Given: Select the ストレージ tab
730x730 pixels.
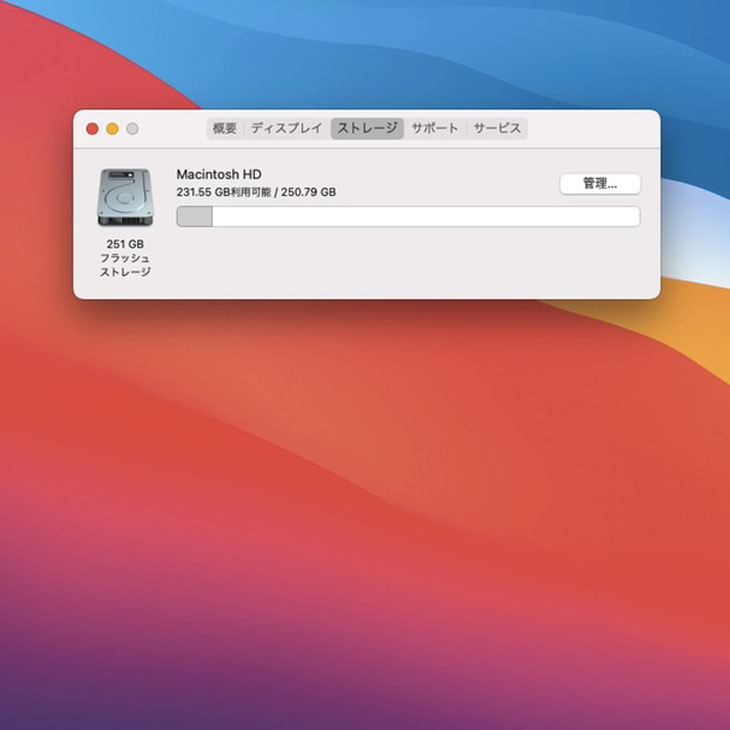Looking at the screenshot, I should pyautogui.click(x=367, y=128).
